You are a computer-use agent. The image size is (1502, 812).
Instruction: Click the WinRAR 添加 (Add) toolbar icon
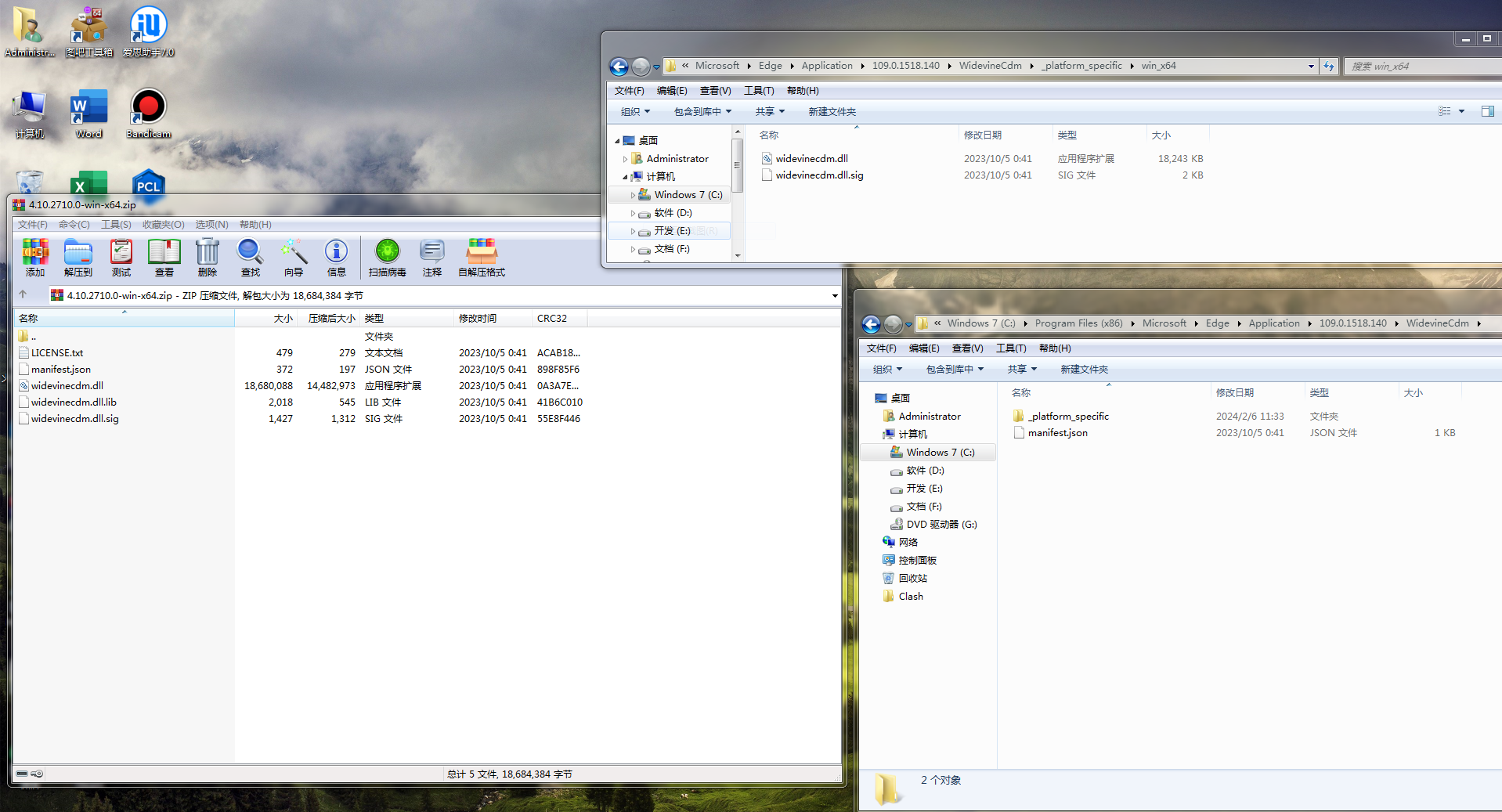(x=35, y=257)
